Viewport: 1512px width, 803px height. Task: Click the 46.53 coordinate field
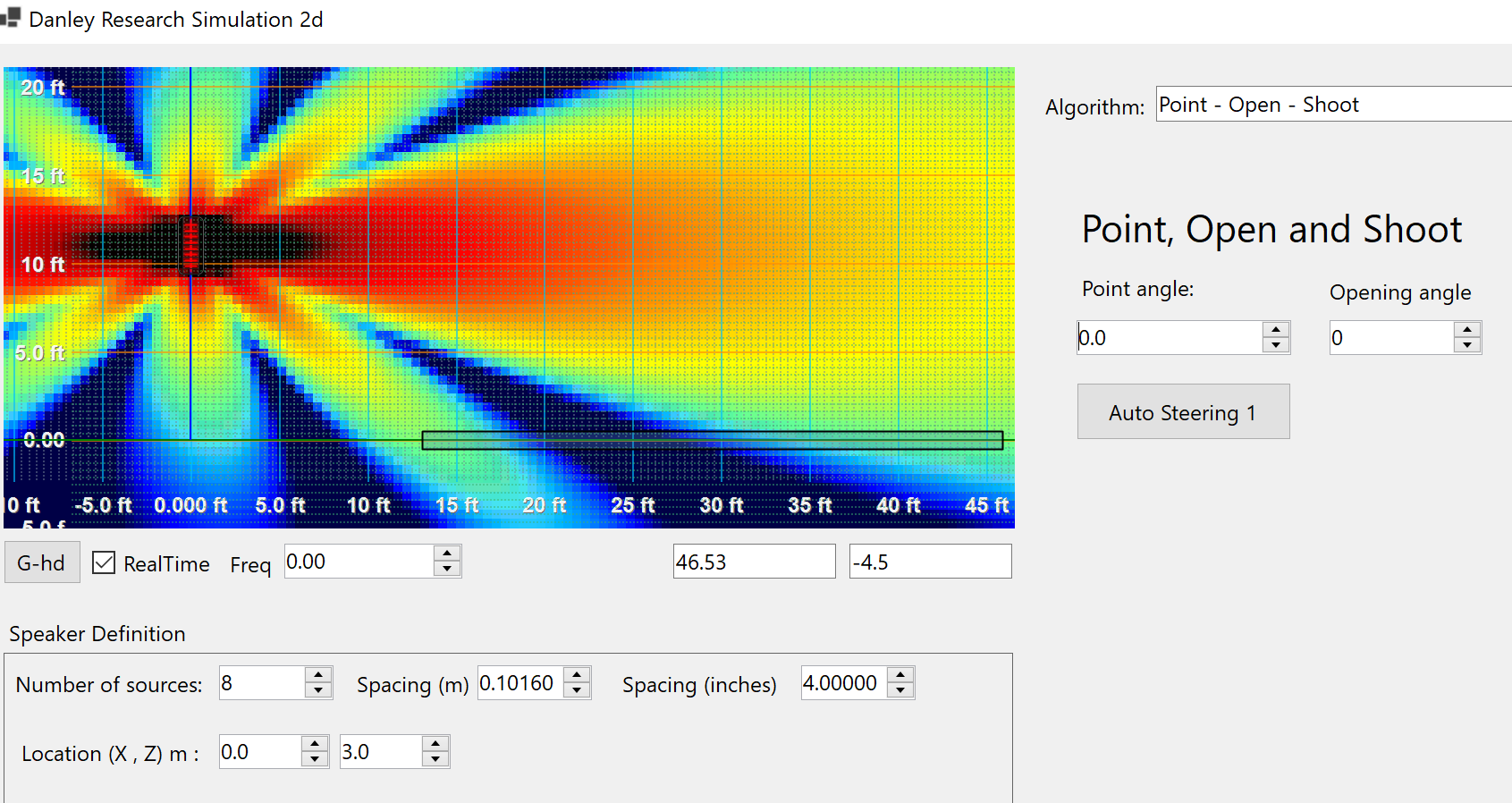click(x=754, y=562)
